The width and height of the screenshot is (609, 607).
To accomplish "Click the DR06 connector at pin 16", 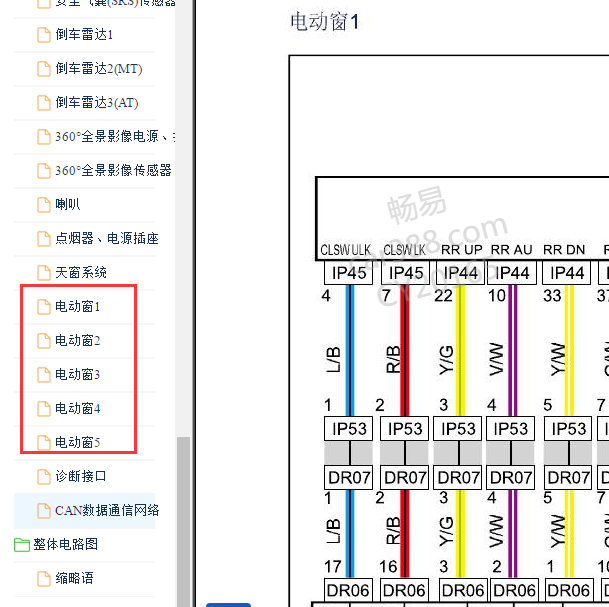I will [404, 591].
